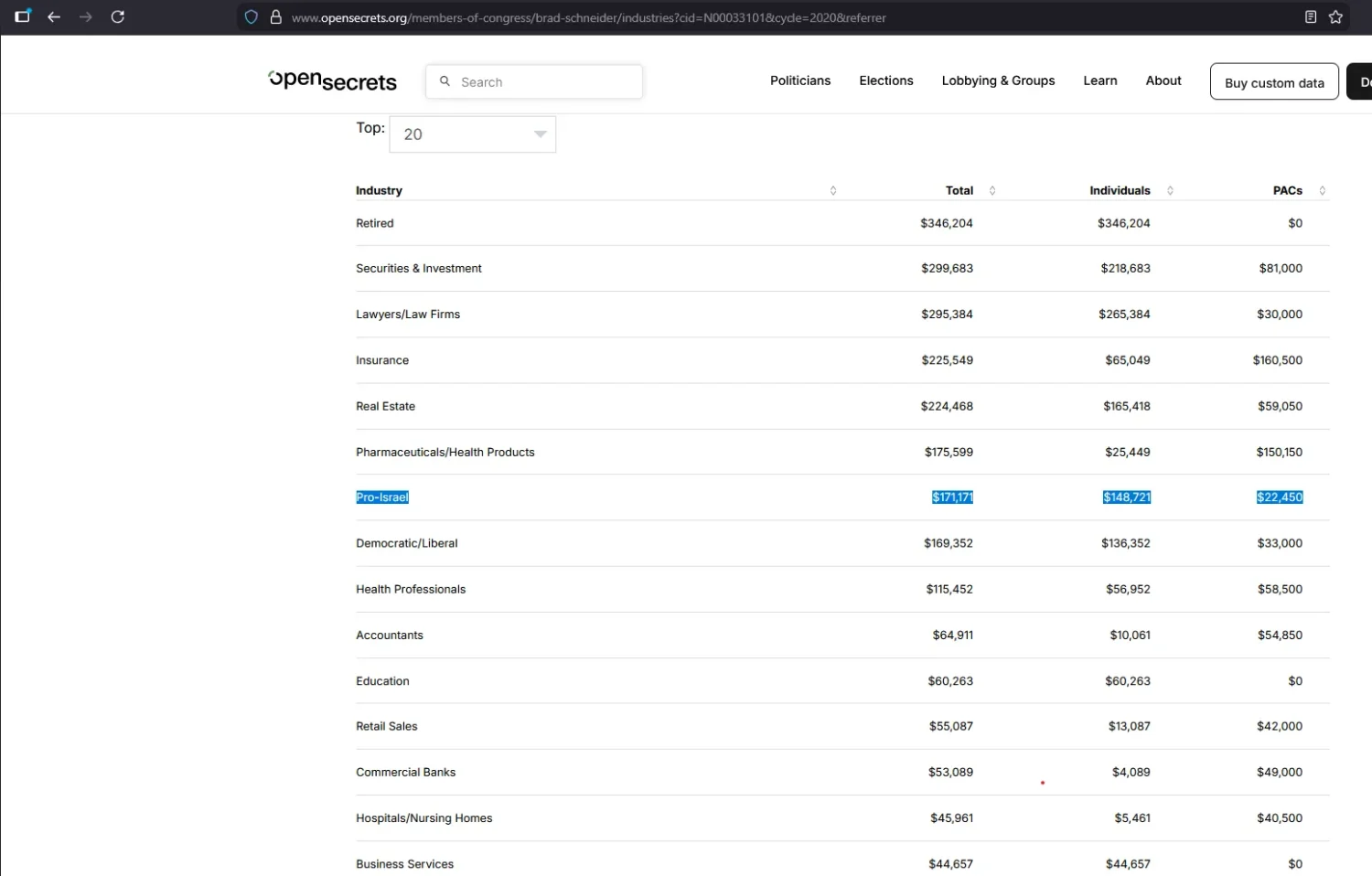Viewport: 1372px width, 876px height.
Task: Toggle reader view icon
Action: [x=1311, y=16]
